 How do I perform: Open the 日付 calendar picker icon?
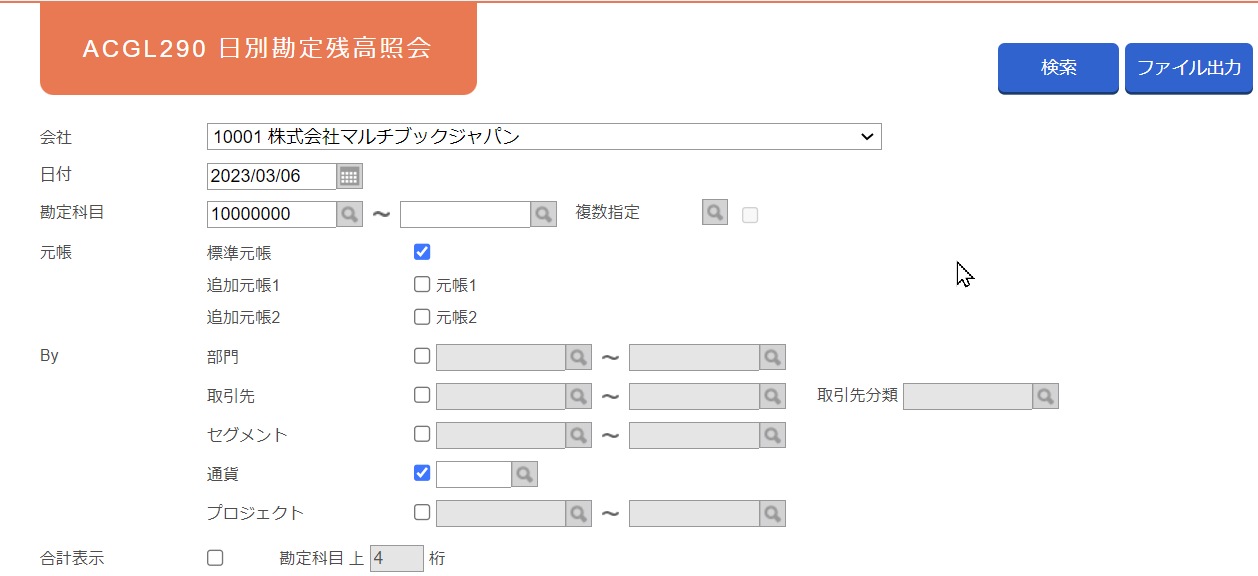(349, 176)
